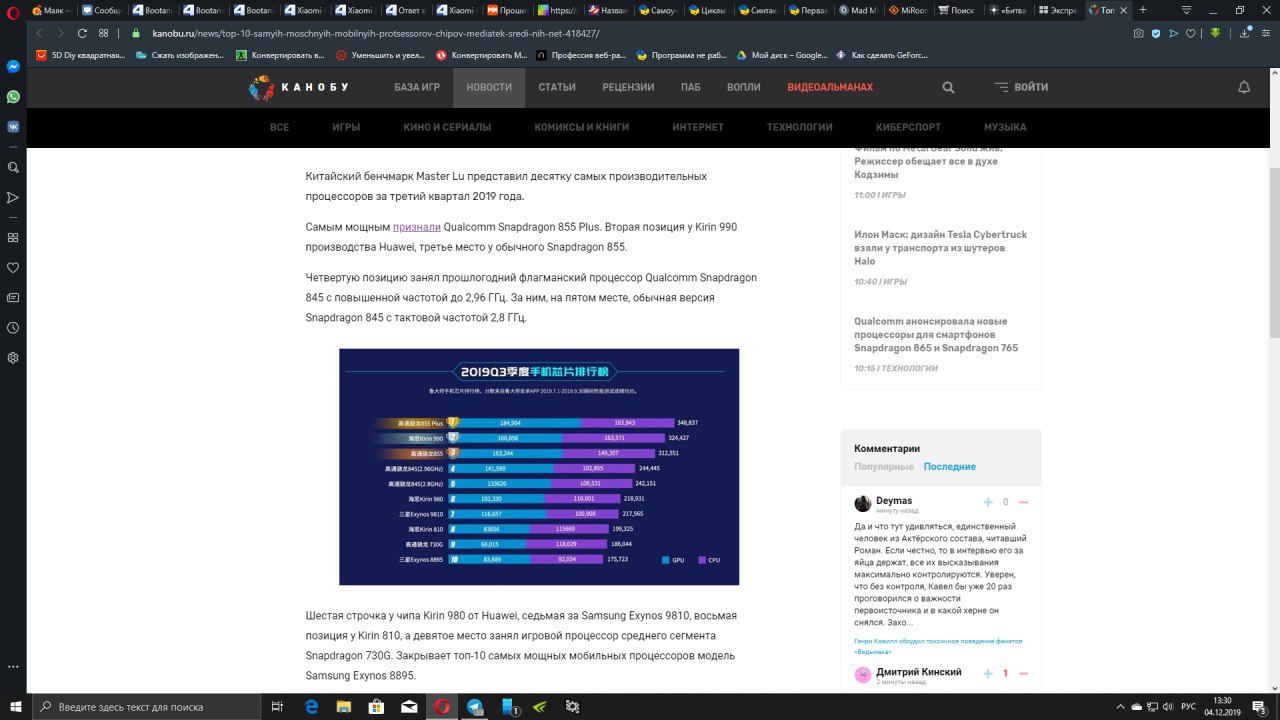The height and width of the screenshot is (720, 1280).
Task: Click Windows taskbar search box
Action: click(x=147, y=706)
